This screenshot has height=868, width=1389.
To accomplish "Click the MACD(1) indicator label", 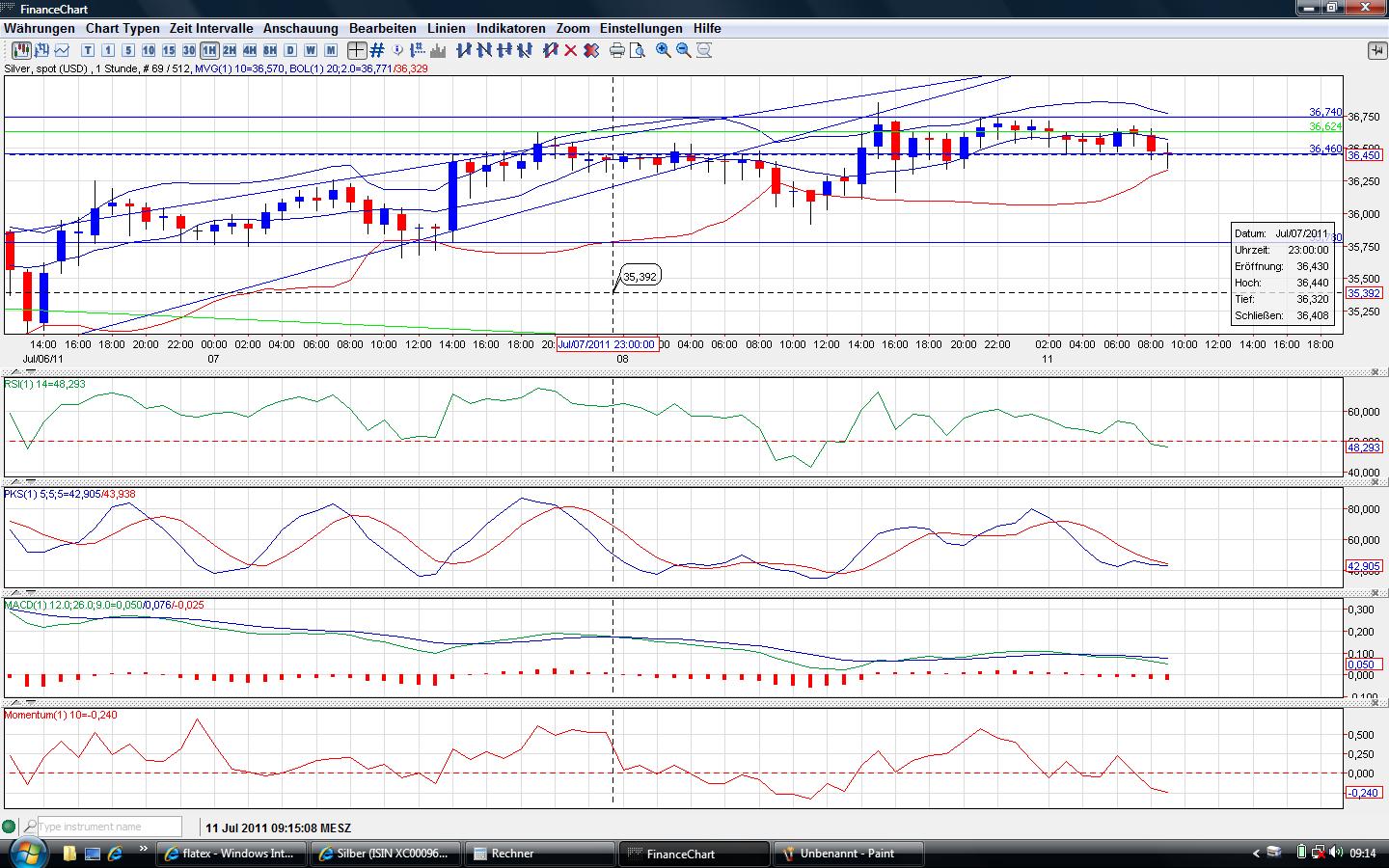I will (x=104, y=605).
